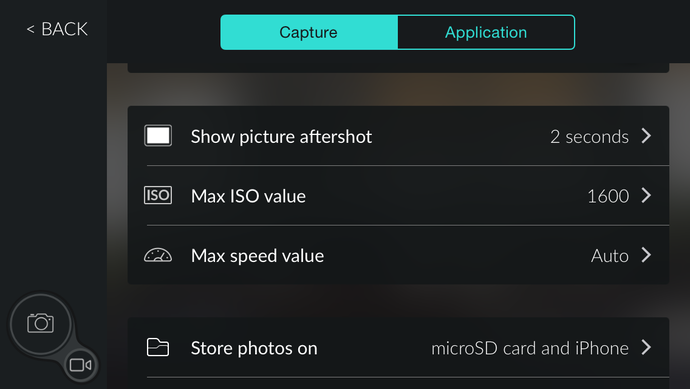Tap the white screen aftershot icon
The width and height of the screenshot is (690, 389).
[x=158, y=136]
